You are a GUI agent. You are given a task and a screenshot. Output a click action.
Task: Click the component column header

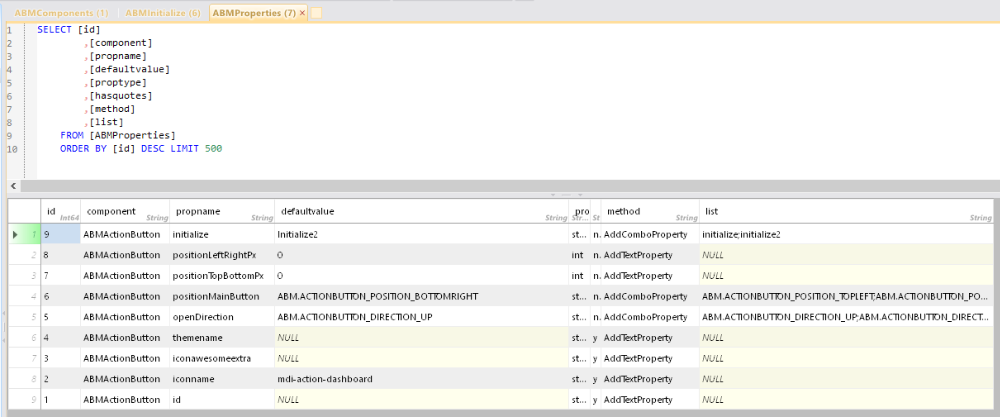(x=125, y=211)
